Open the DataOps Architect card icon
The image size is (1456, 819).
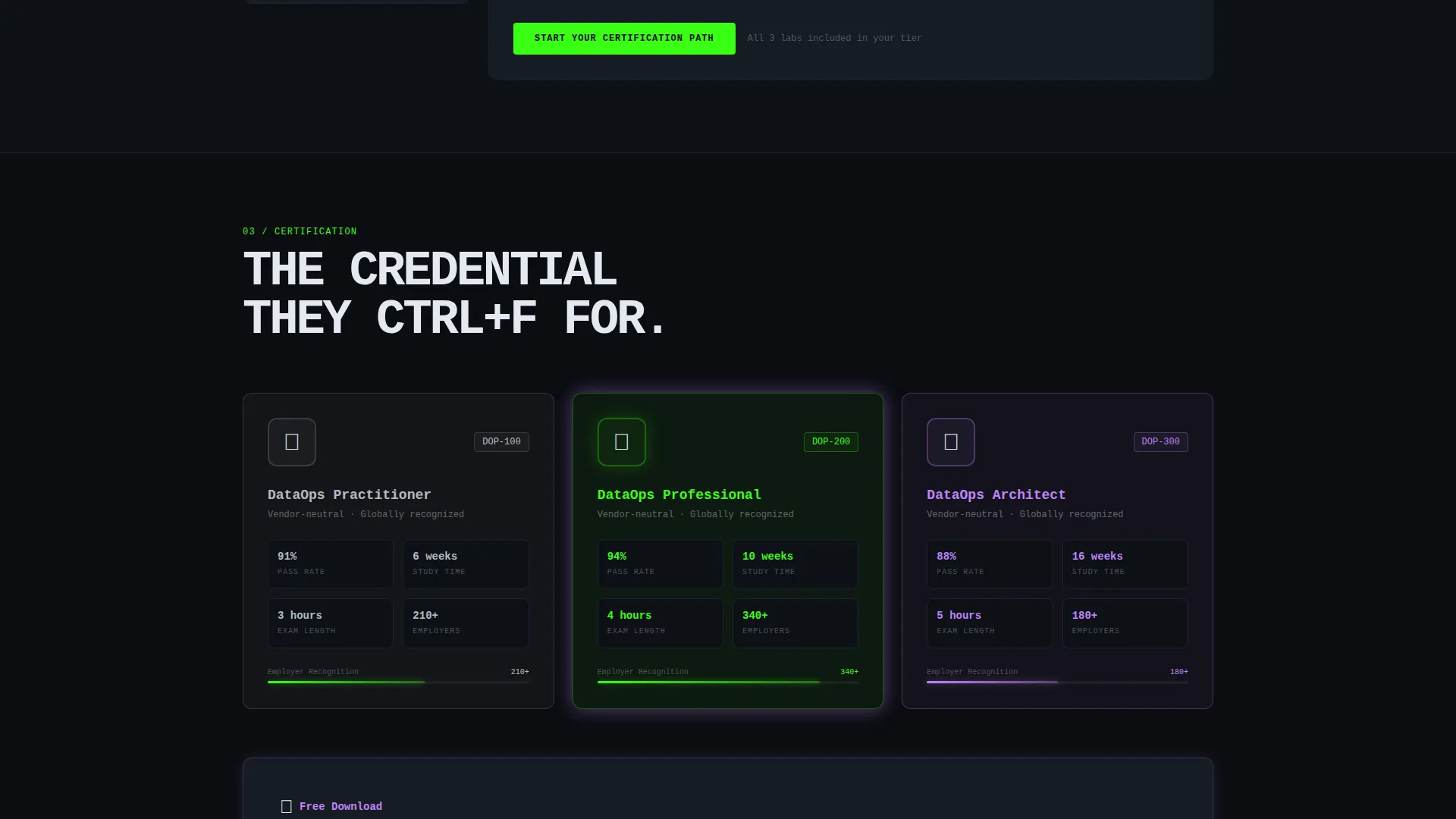coord(951,442)
